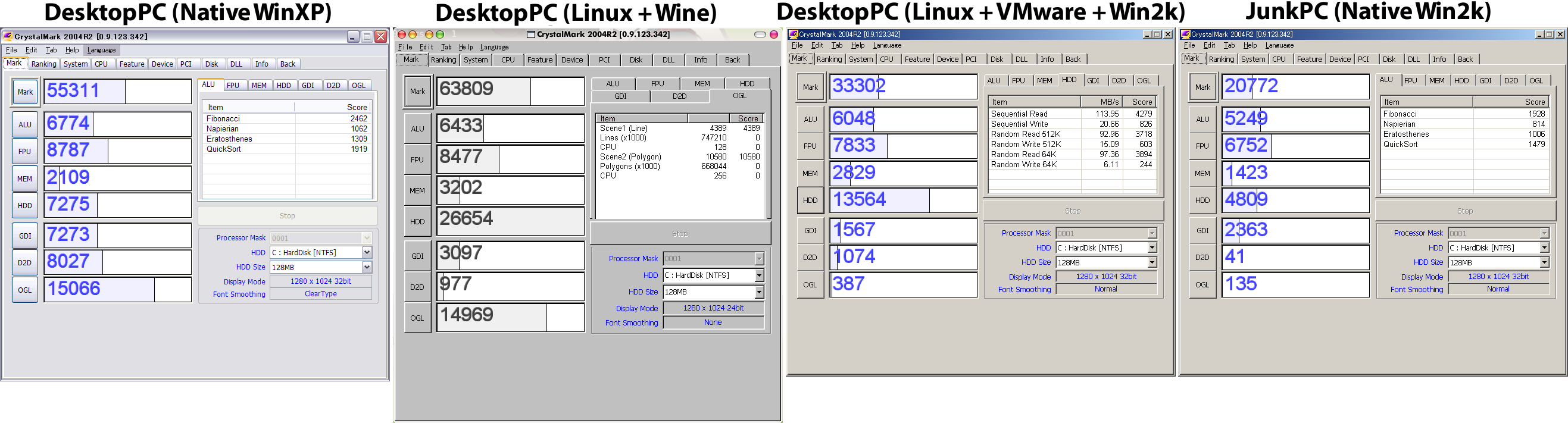Select Info tab in JunkPC window
The image size is (1568, 423).
click(1439, 59)
